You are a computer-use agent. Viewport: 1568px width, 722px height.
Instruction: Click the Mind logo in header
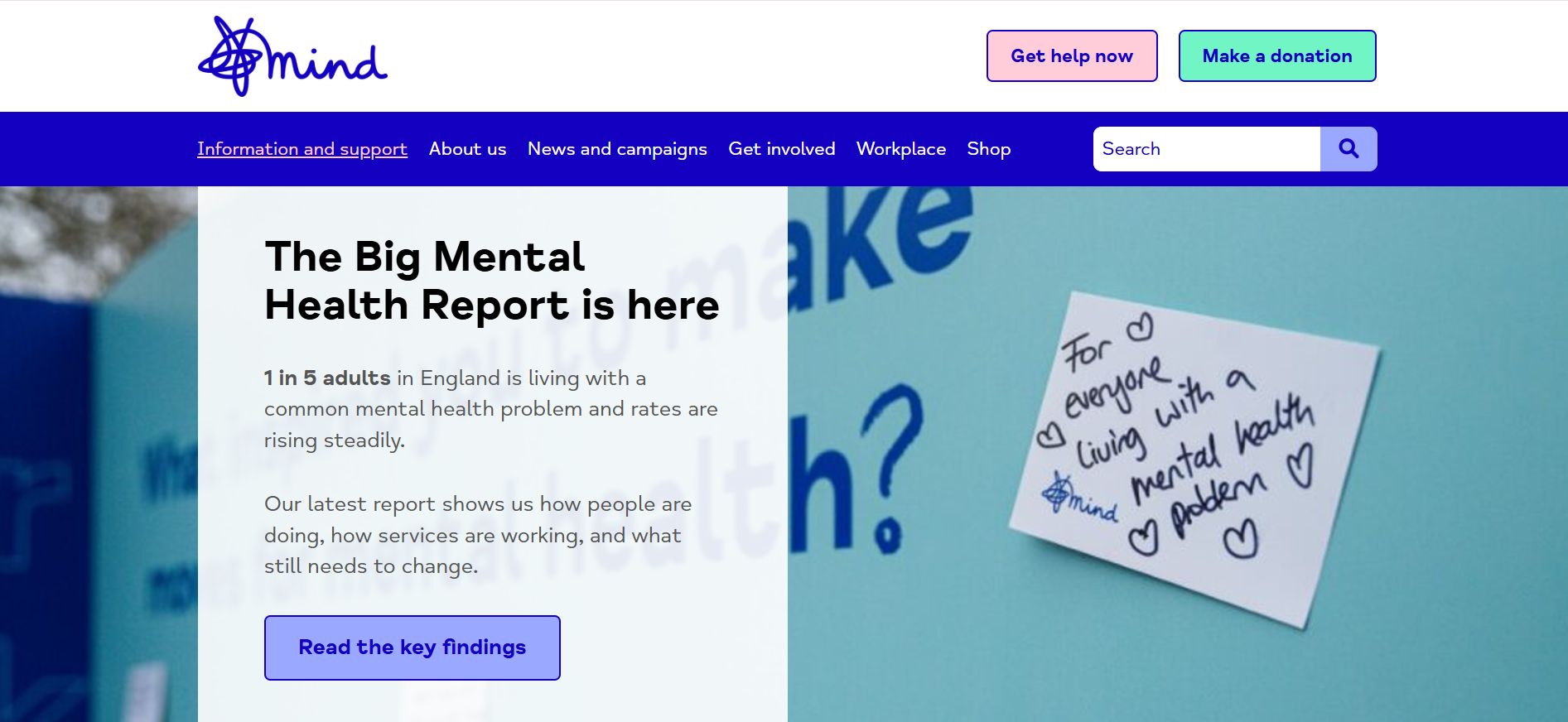[x=292, y=56]
